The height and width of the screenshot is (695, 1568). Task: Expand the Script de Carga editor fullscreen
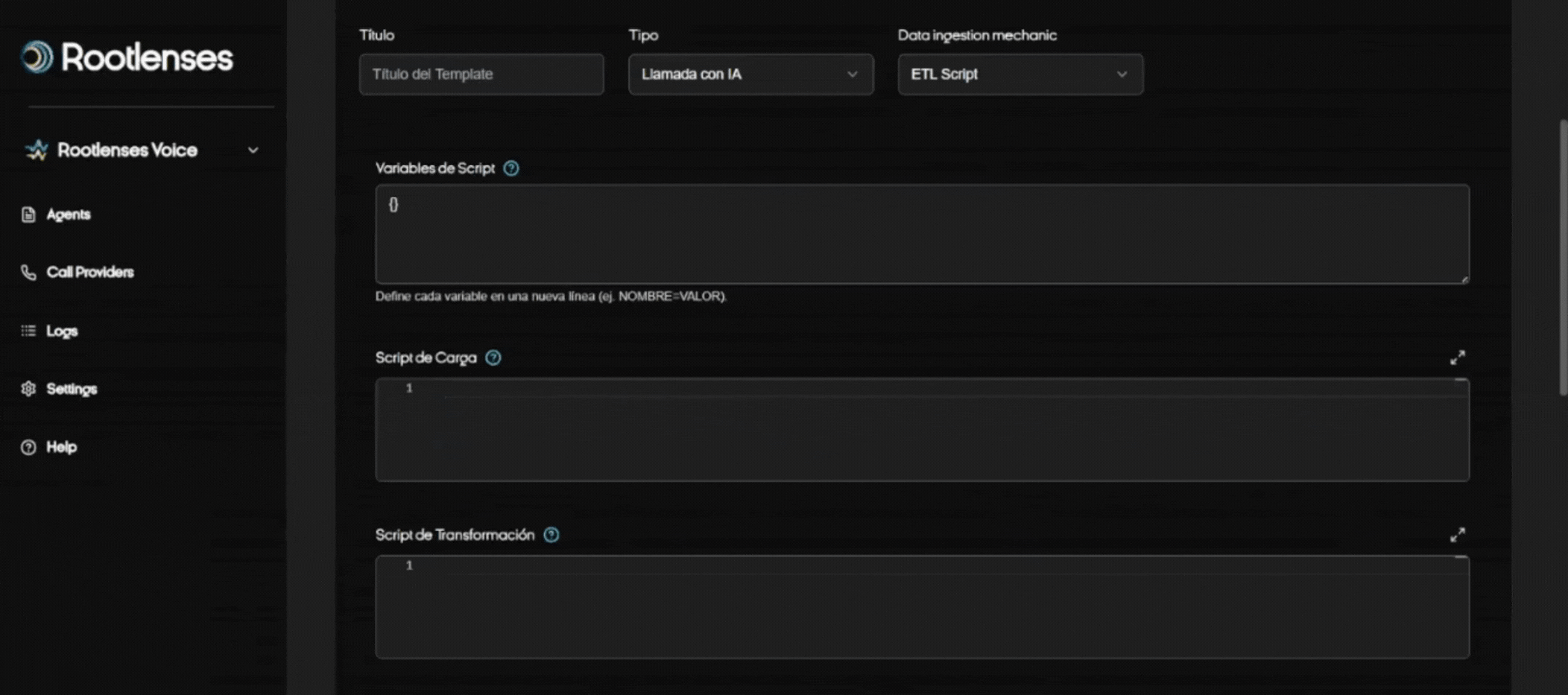coord(1457,358)
